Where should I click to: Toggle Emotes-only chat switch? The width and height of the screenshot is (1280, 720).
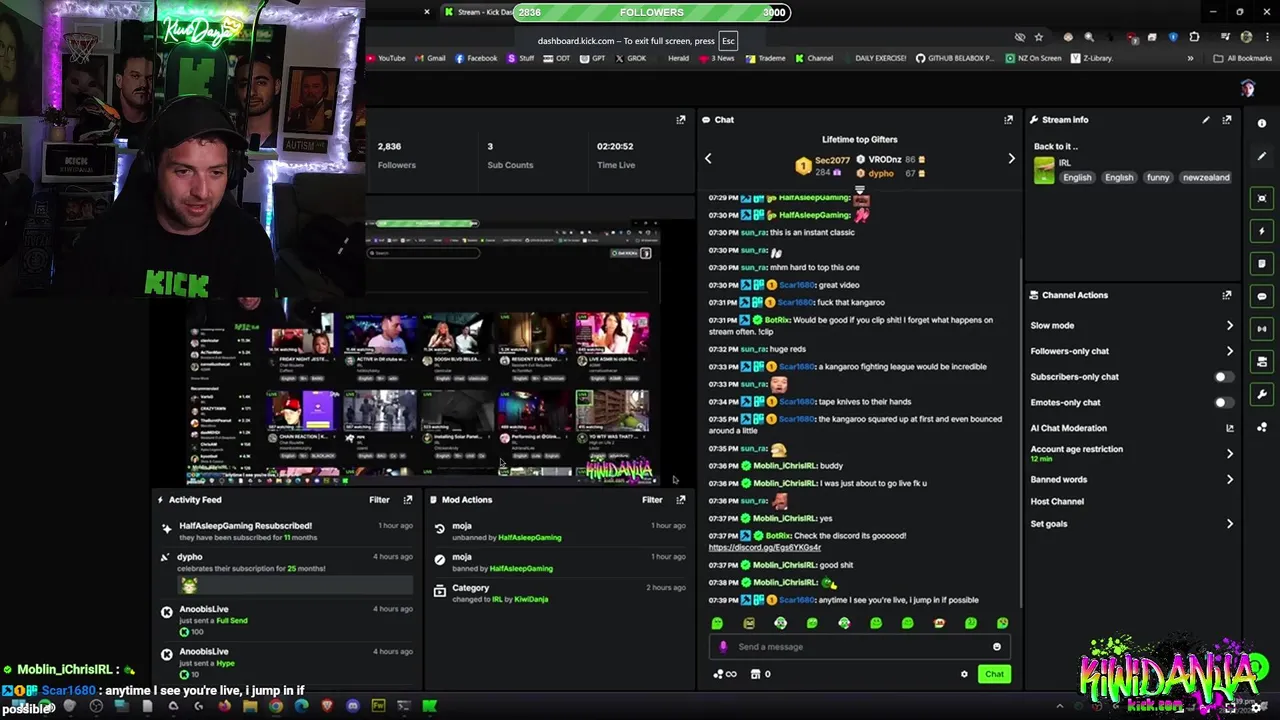[x=1223, y=402]
